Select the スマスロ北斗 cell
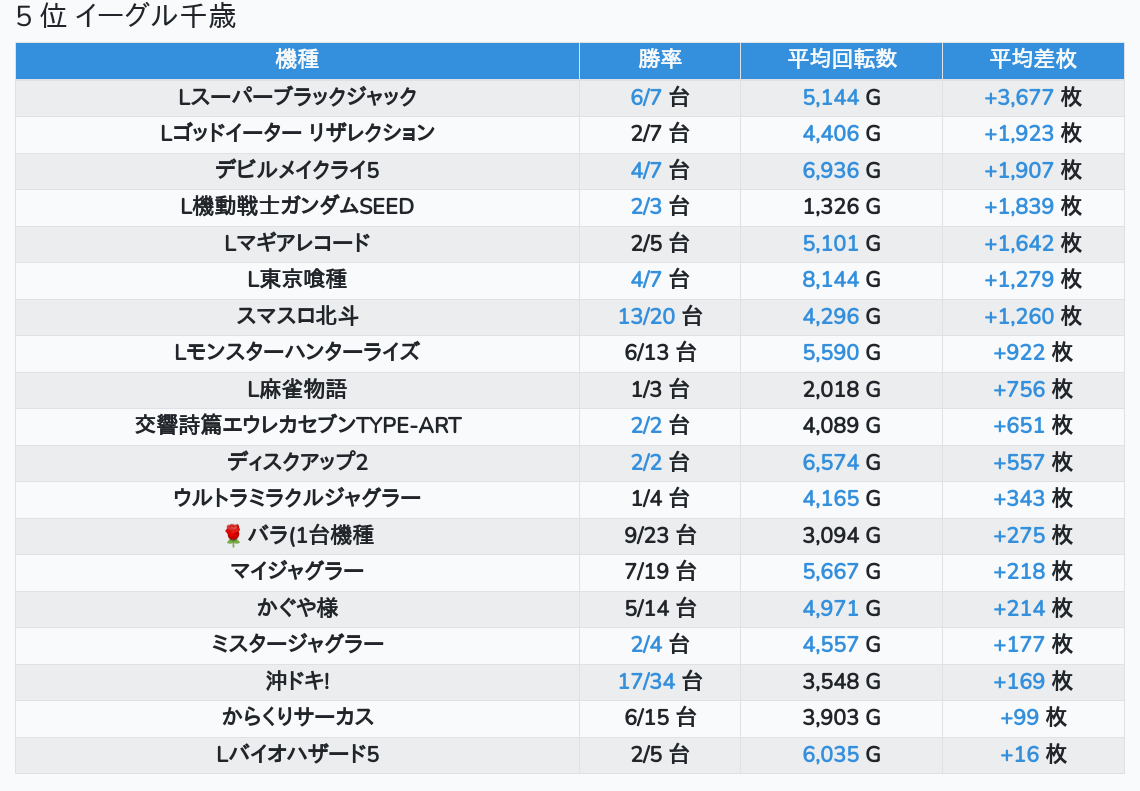The image size is (1140, 791). 297,316
